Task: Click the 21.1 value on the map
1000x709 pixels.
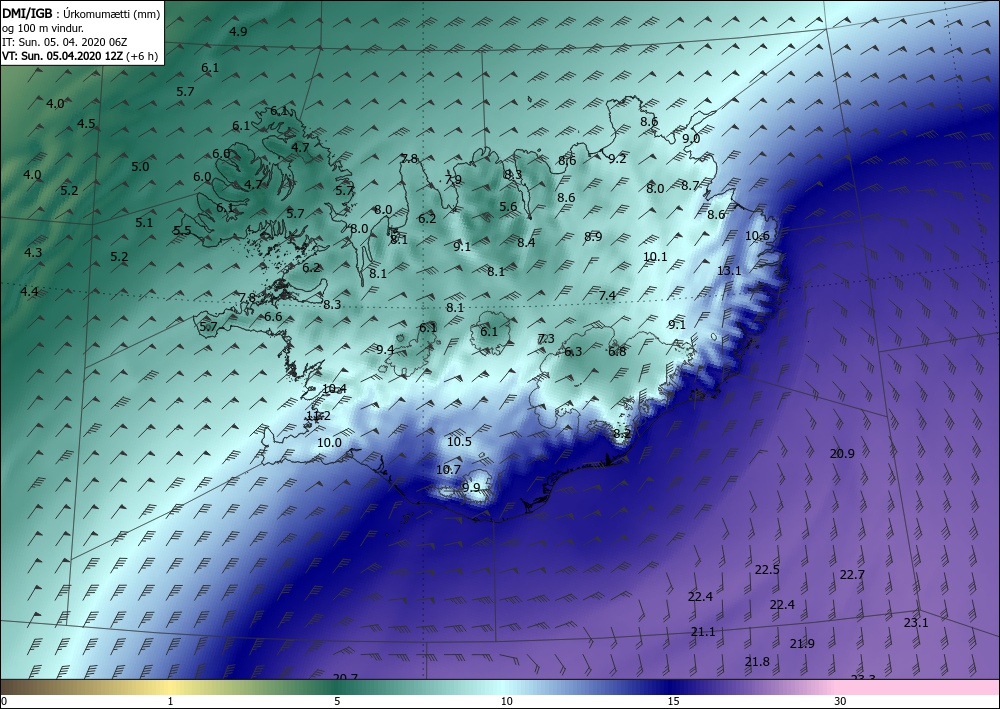Action: coord(703,631)
